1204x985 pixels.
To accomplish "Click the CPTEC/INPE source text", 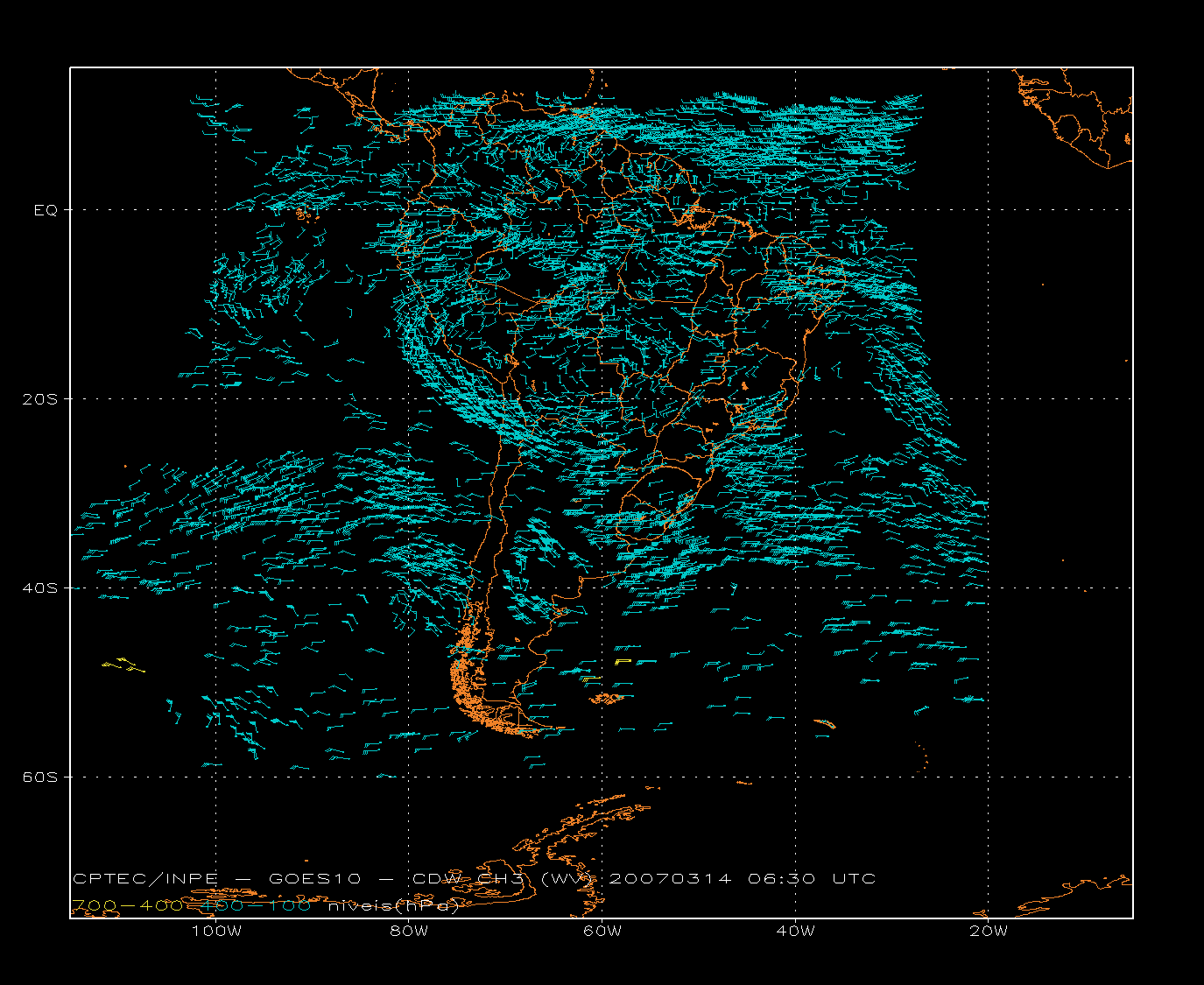I will (147, 879).
